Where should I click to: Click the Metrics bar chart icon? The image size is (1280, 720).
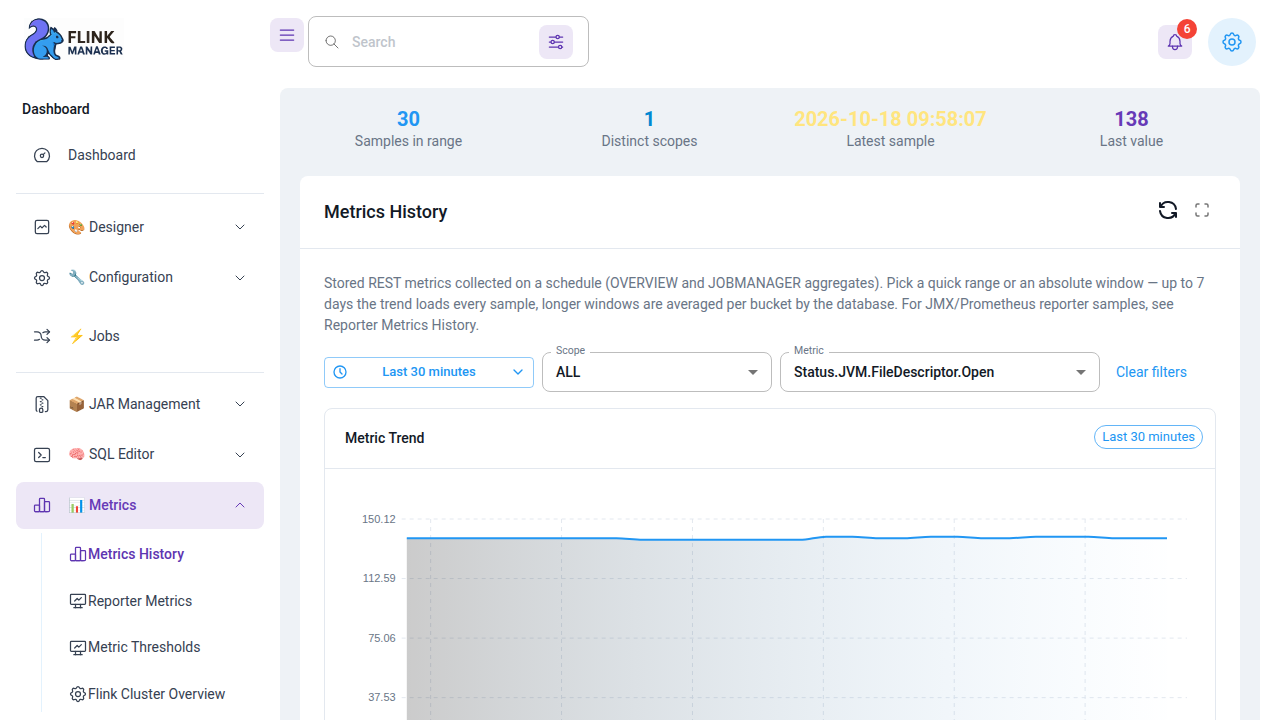42,505
